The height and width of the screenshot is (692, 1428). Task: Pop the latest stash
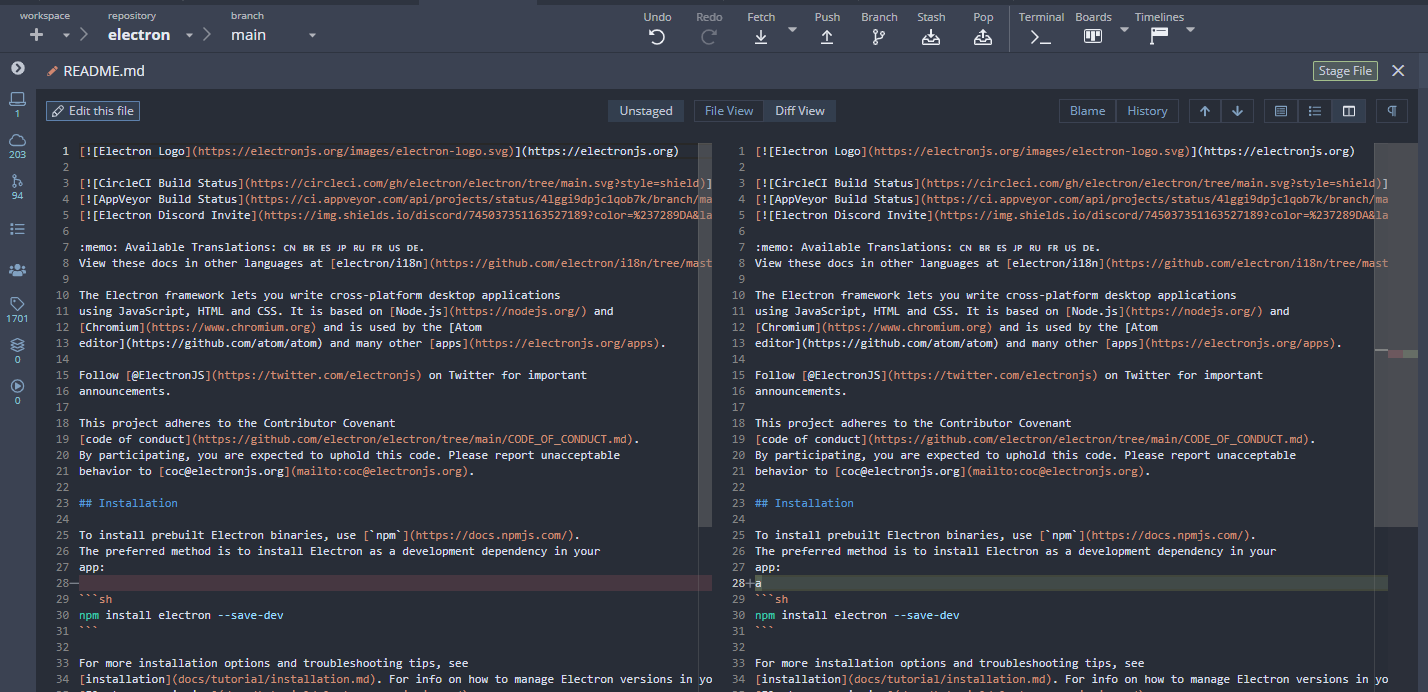[x=983, y=28]
